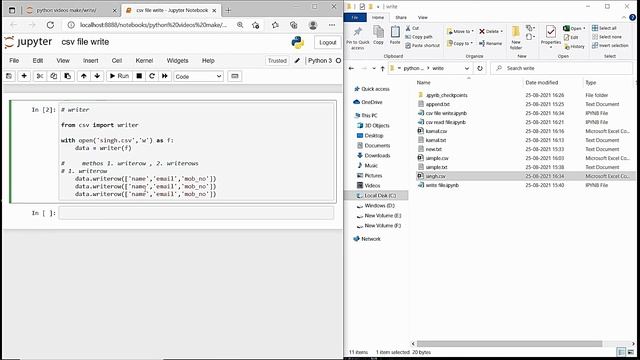This screenshot has width=640, height=360.
Task: Interrupt the kernel with stop icon
Action: tap(139, 76)
